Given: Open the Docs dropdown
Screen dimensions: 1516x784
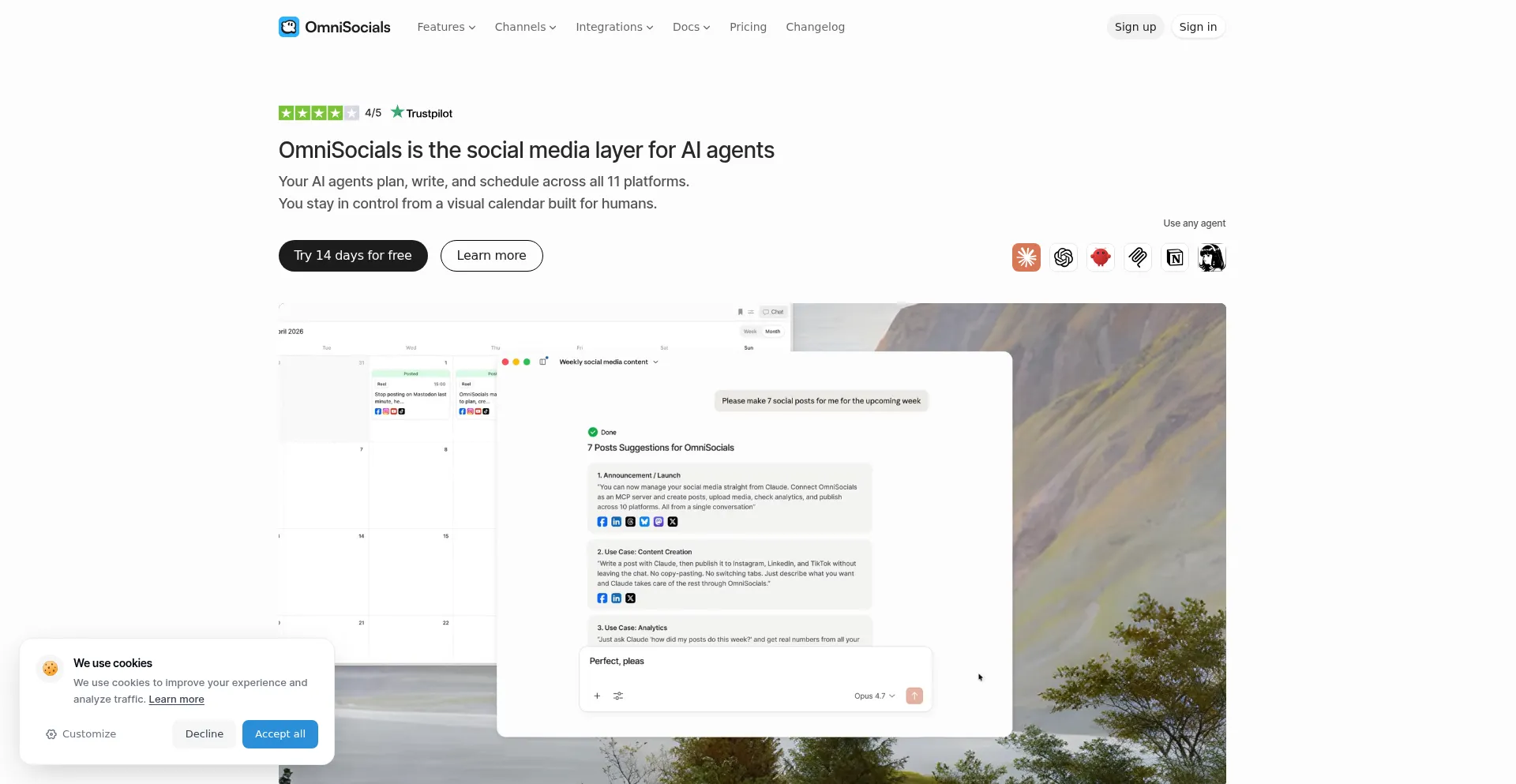Looking at the screenshot, I should tap(692, 27).
